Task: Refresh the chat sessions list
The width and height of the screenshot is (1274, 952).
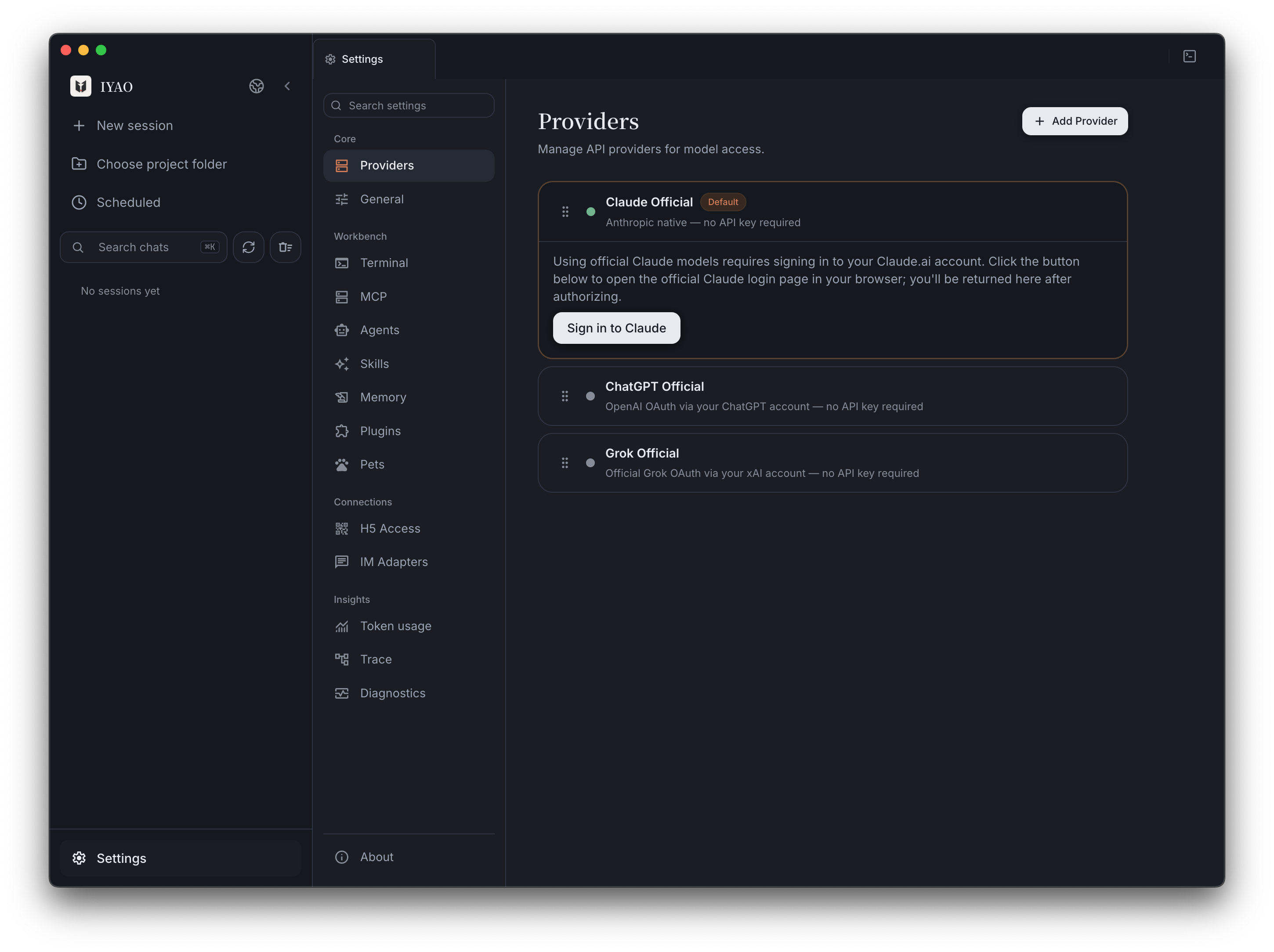Action: [x=249, y=248]
